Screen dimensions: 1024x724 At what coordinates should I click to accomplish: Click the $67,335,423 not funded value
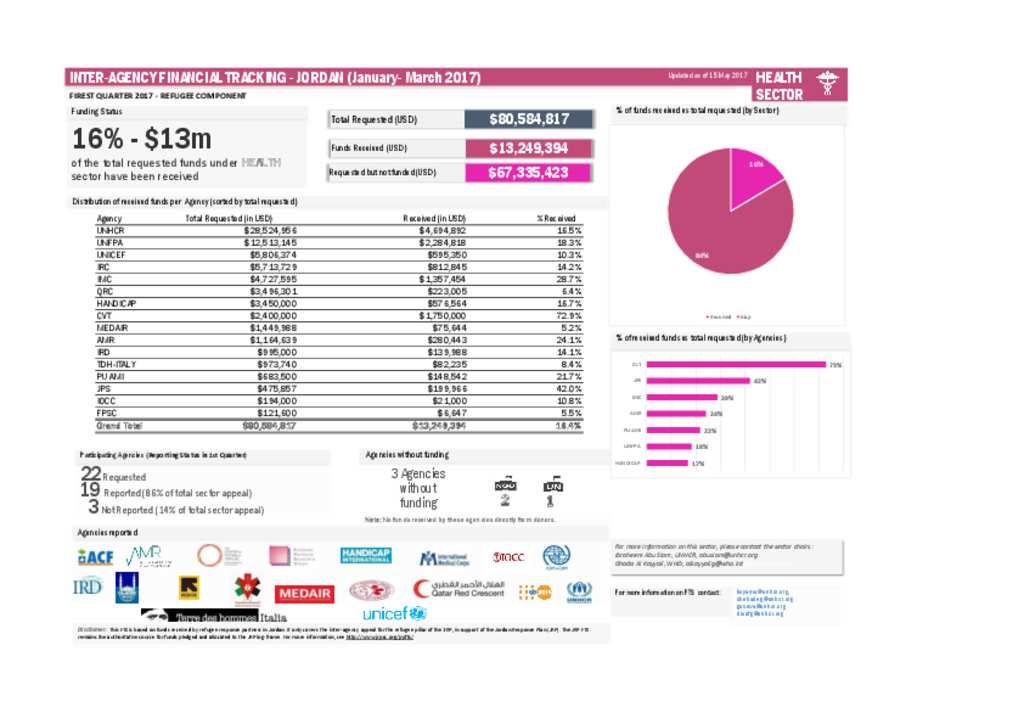528,173
